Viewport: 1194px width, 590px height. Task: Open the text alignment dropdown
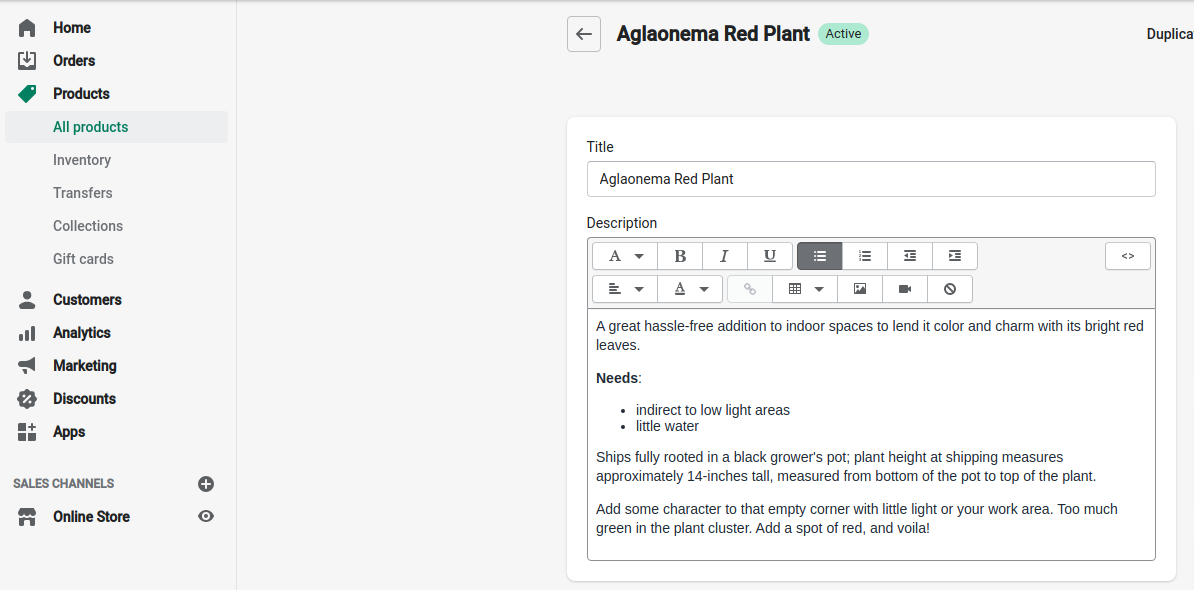(625, 289)
